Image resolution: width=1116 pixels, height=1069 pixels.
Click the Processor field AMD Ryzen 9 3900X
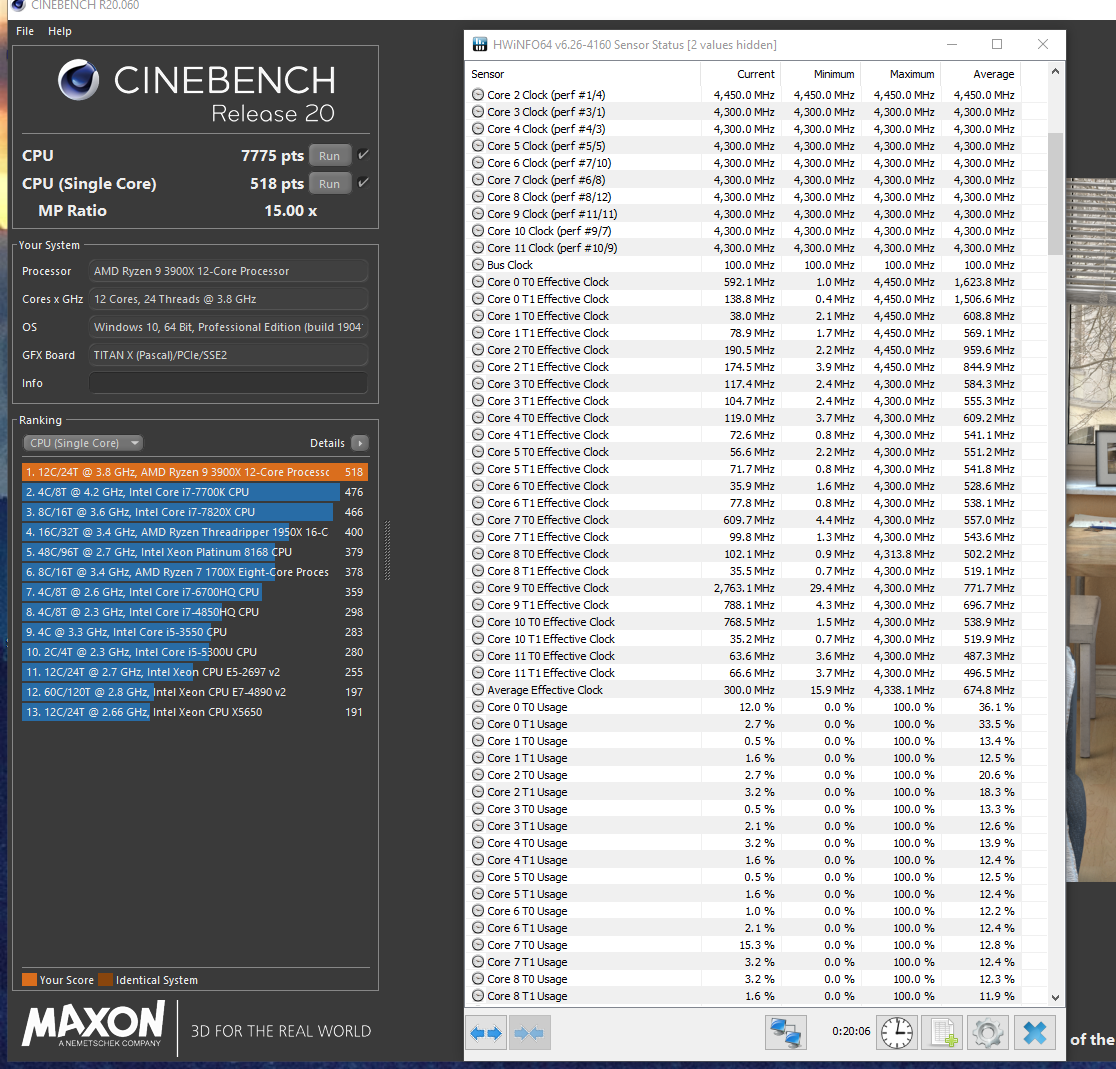228,271
